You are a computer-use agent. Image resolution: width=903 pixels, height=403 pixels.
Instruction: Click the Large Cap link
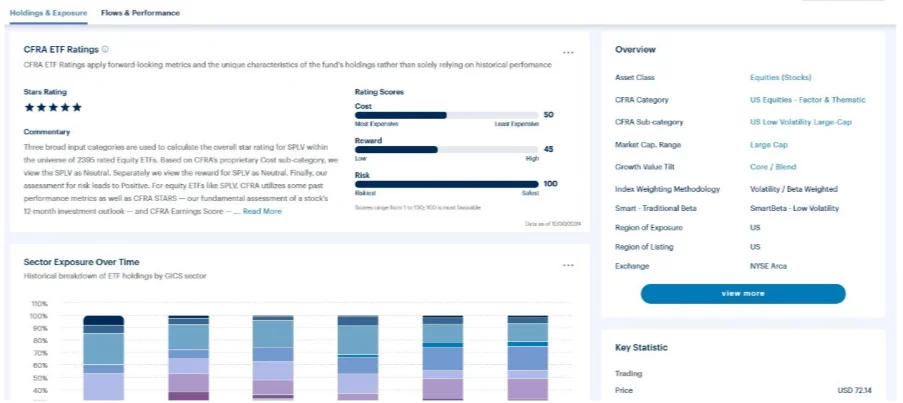point(769,145)
